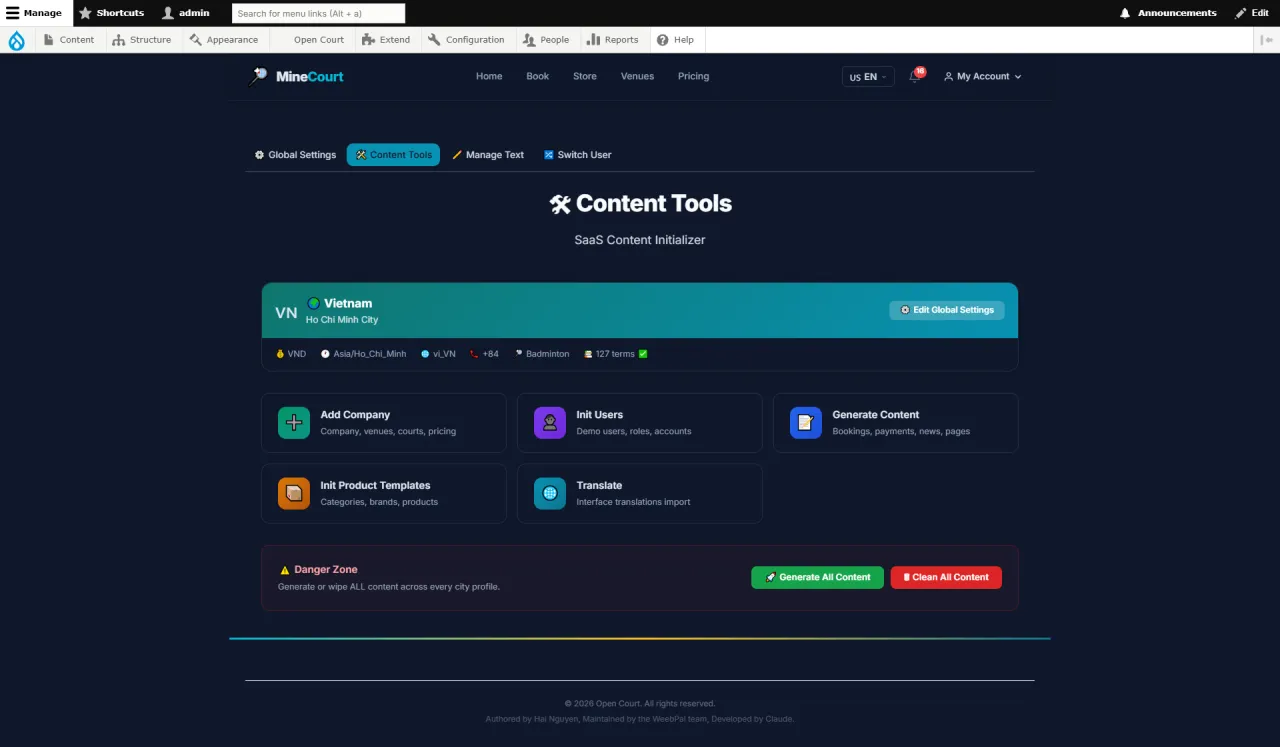Image resolution: width=1280 pixels, height=747 pixels.
Task: Click the phone icon beside +84
Action: click(474, 354)
